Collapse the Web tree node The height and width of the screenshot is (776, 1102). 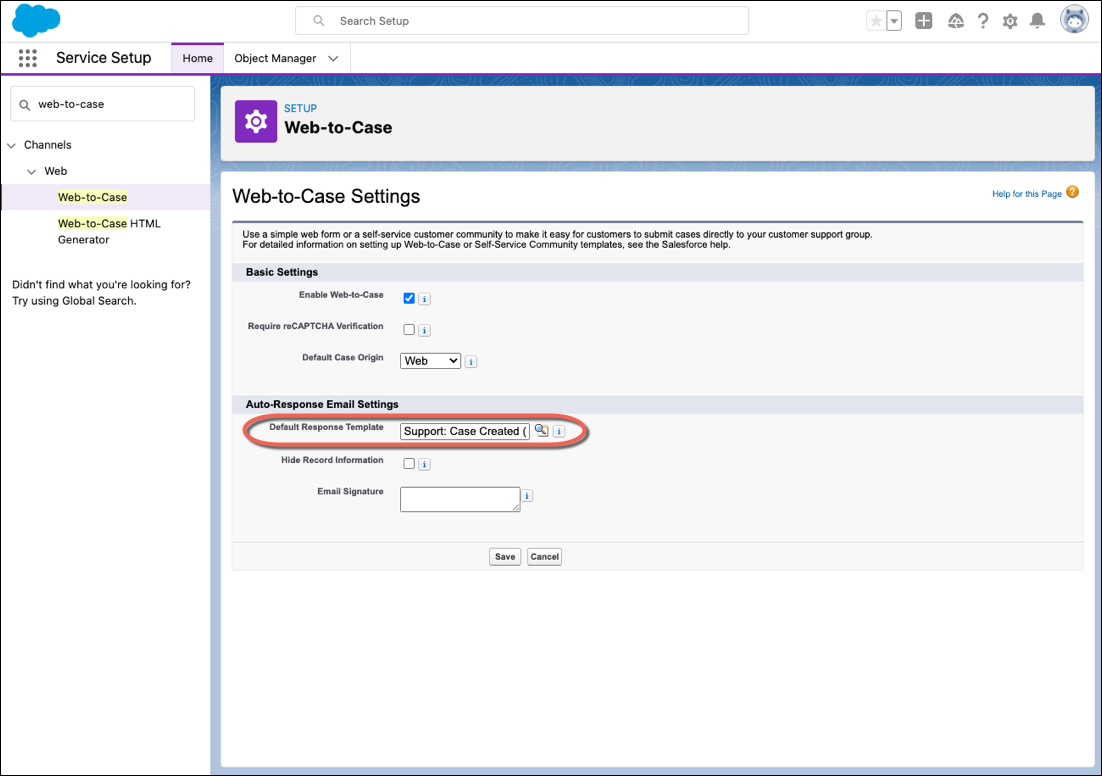pos(32,172)
